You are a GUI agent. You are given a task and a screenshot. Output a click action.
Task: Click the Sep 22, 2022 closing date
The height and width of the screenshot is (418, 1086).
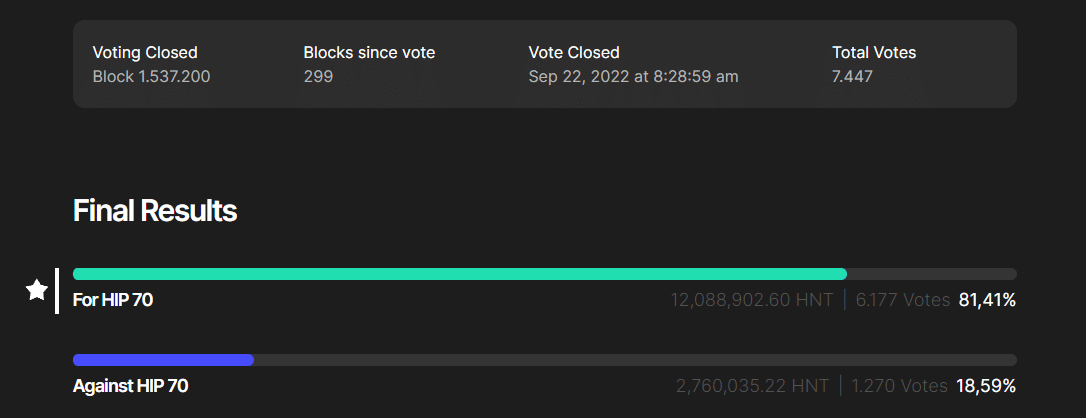tap(633, 76)
